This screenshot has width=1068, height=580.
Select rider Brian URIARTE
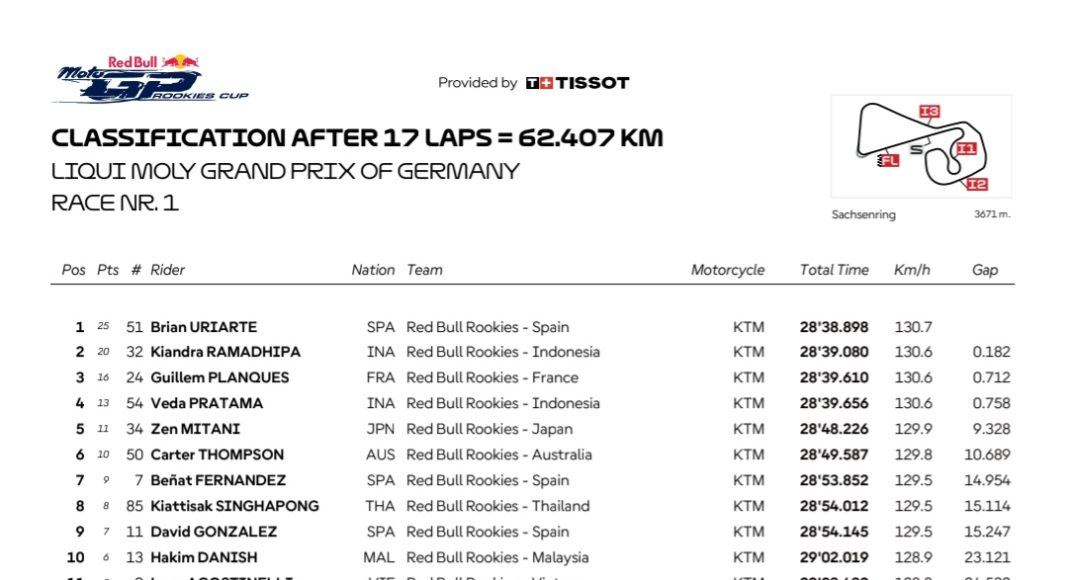pos(203,327)
